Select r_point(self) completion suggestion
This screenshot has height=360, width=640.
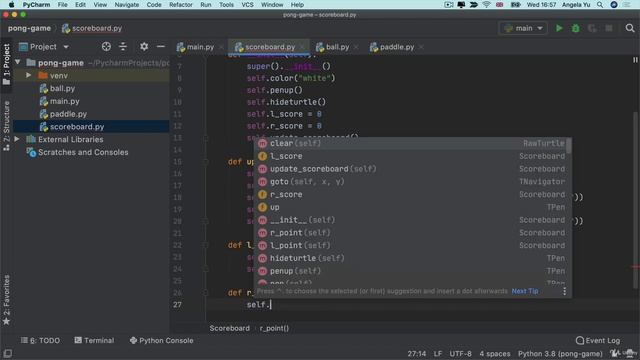coord(412,233)
